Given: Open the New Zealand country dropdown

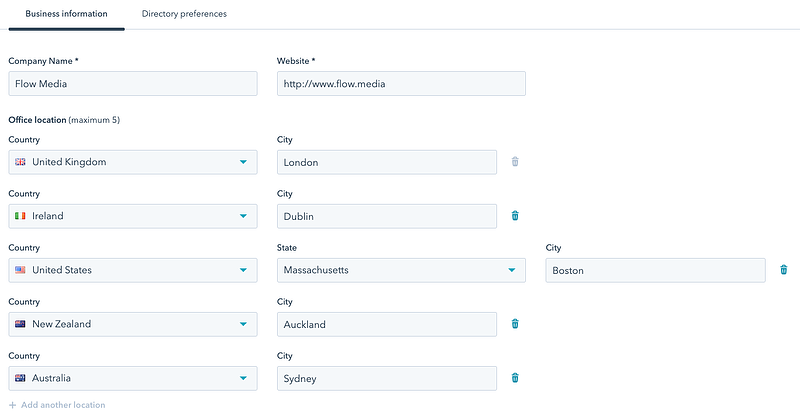Looking at the screenshot, I should [x=133, y=325].
